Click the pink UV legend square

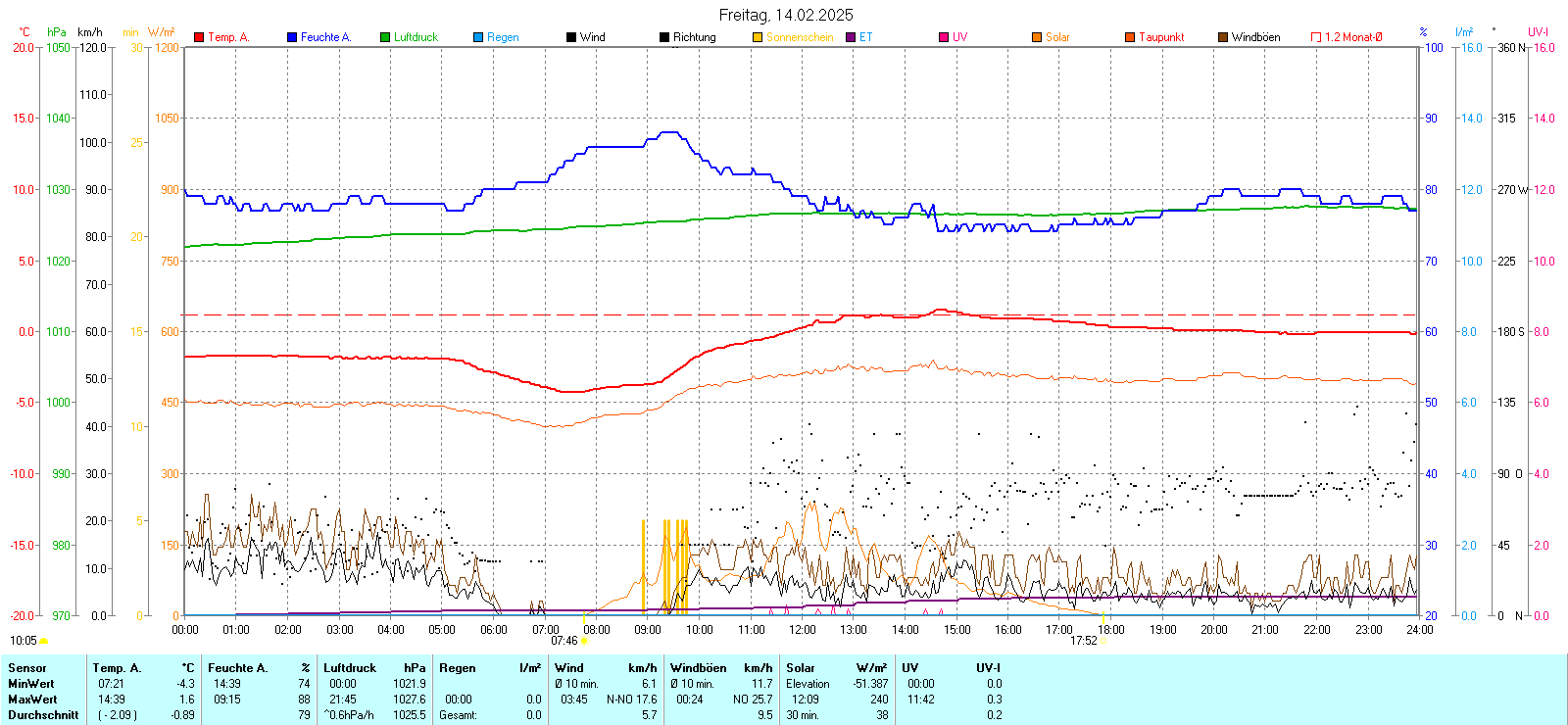[944, 37]
